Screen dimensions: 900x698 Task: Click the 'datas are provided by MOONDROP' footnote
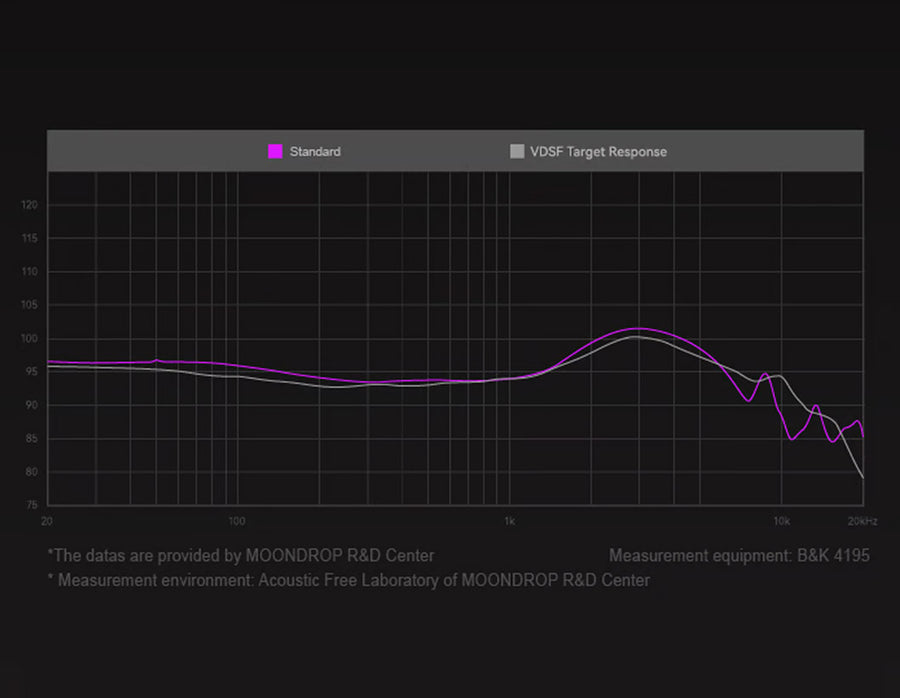pyautogui.click(x=241, y=556)
